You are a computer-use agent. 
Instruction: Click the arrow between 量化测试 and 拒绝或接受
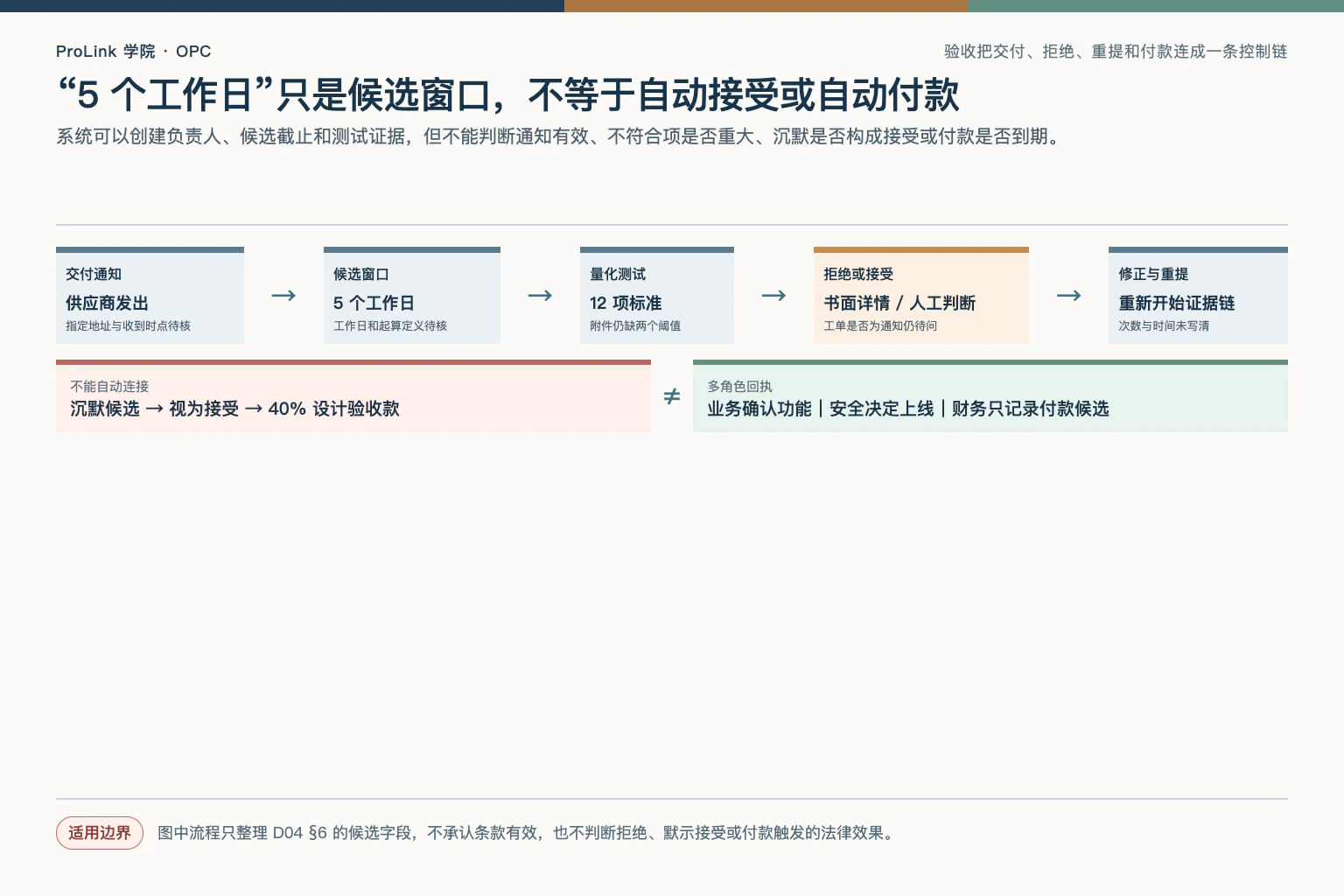click(x=773, y=296)
